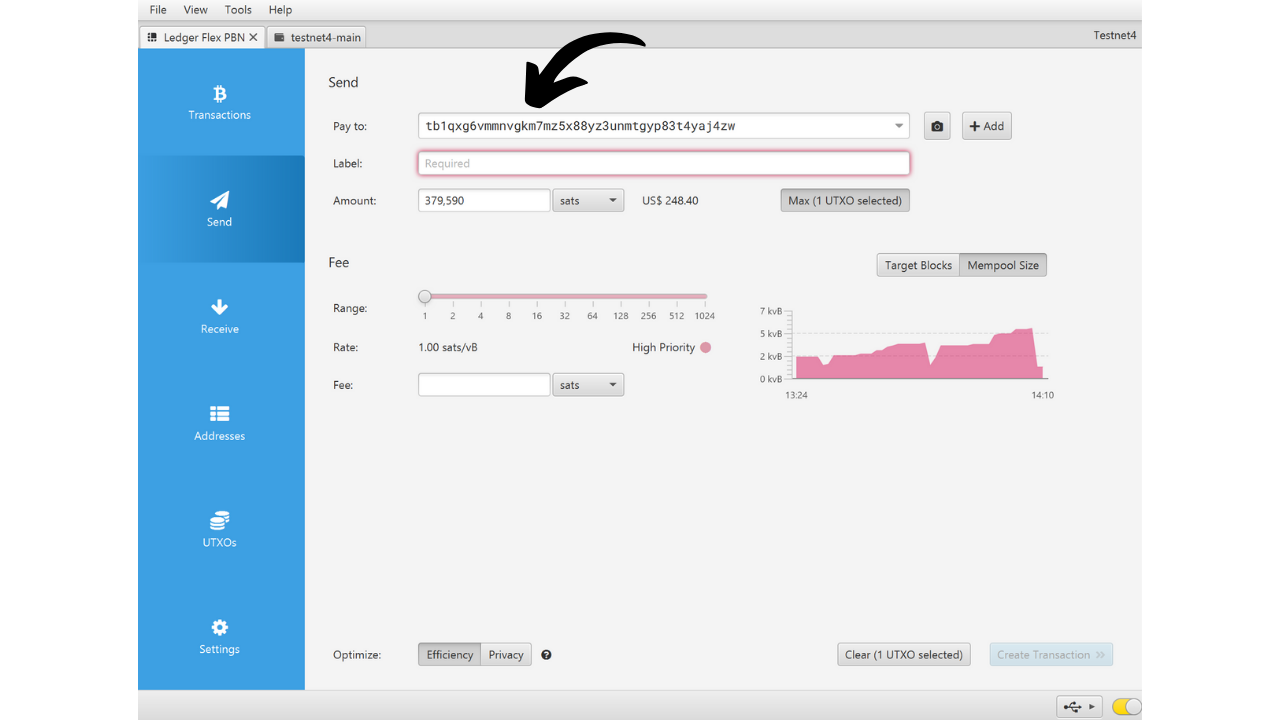Select the Privacy optimize option
This screenshot has height=720, width=1280.
tap(506, 655)
